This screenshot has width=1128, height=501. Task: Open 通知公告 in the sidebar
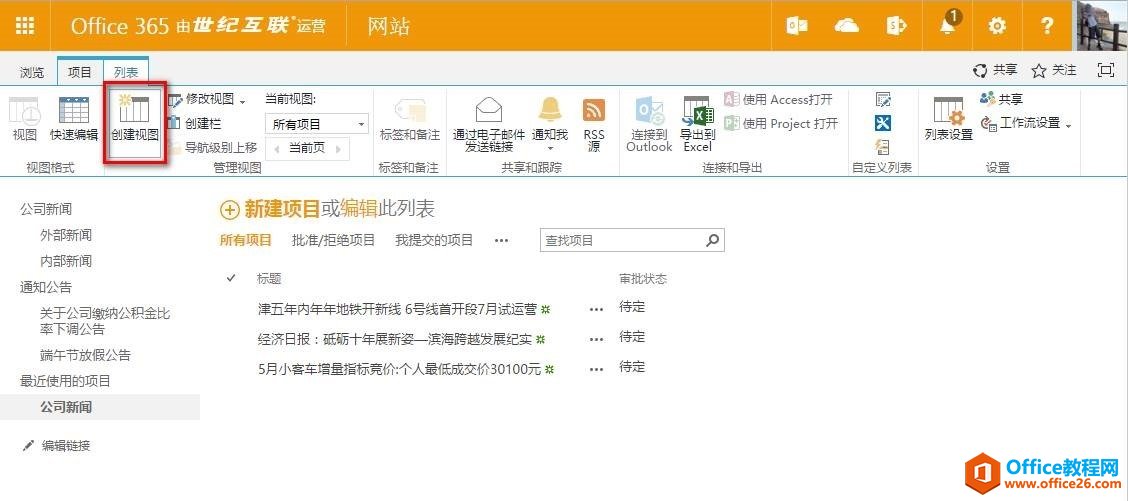click(46, 287)
